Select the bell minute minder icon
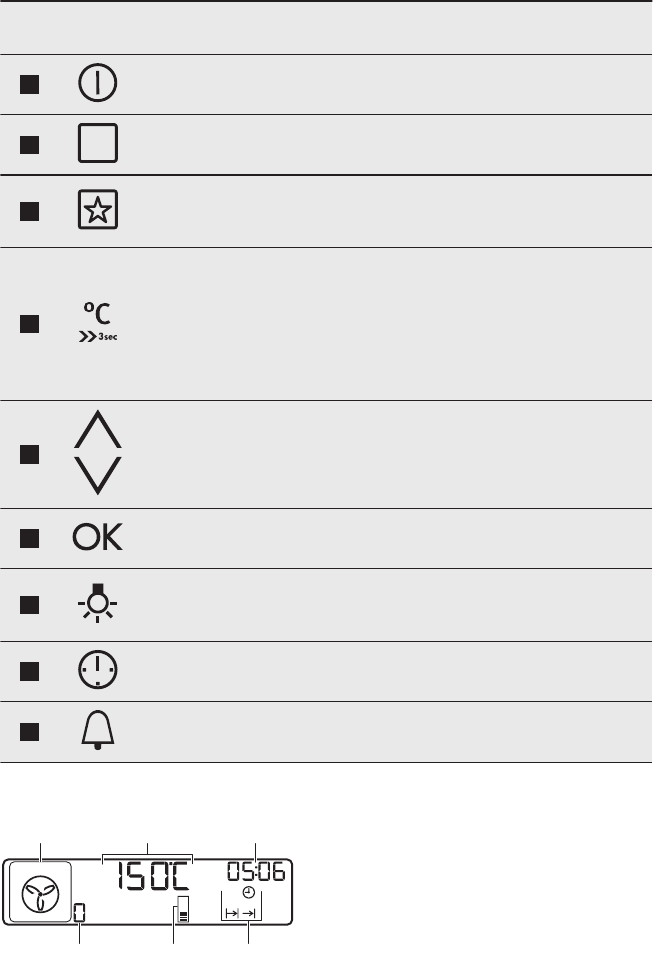The height and width of the screenshot is (964, 653). click(96, 732)
